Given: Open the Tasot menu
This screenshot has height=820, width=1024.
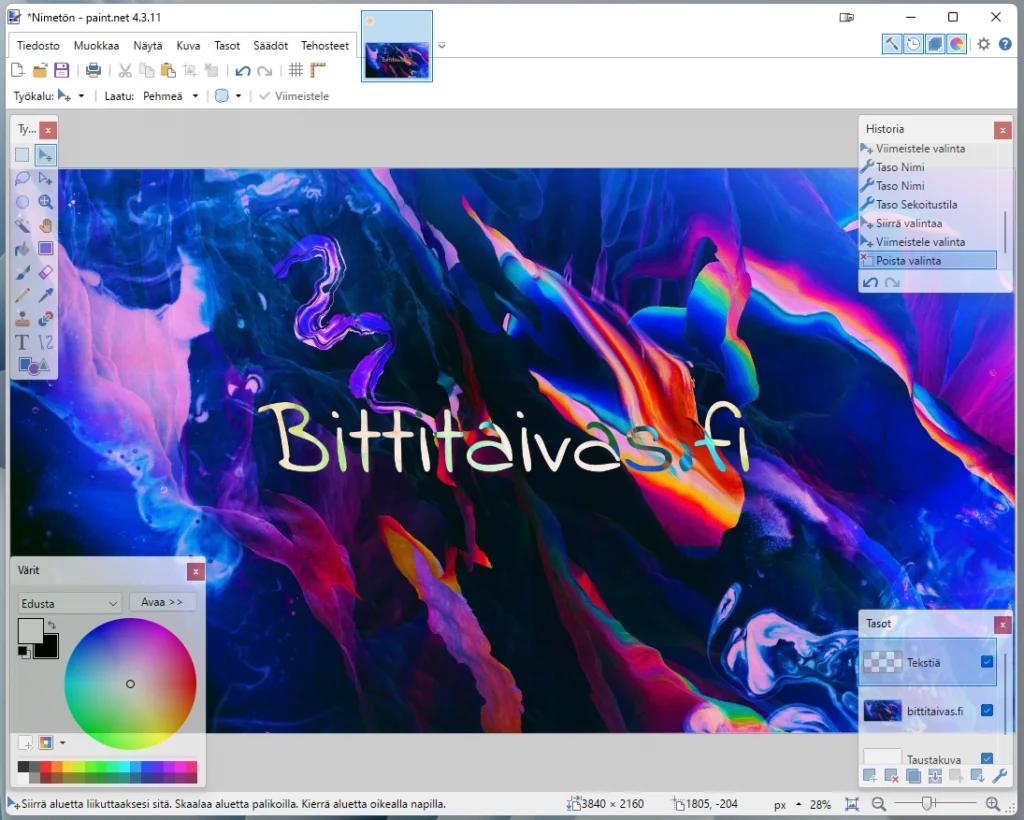Looking at the screenshot, I should click(x=227, y=46).
